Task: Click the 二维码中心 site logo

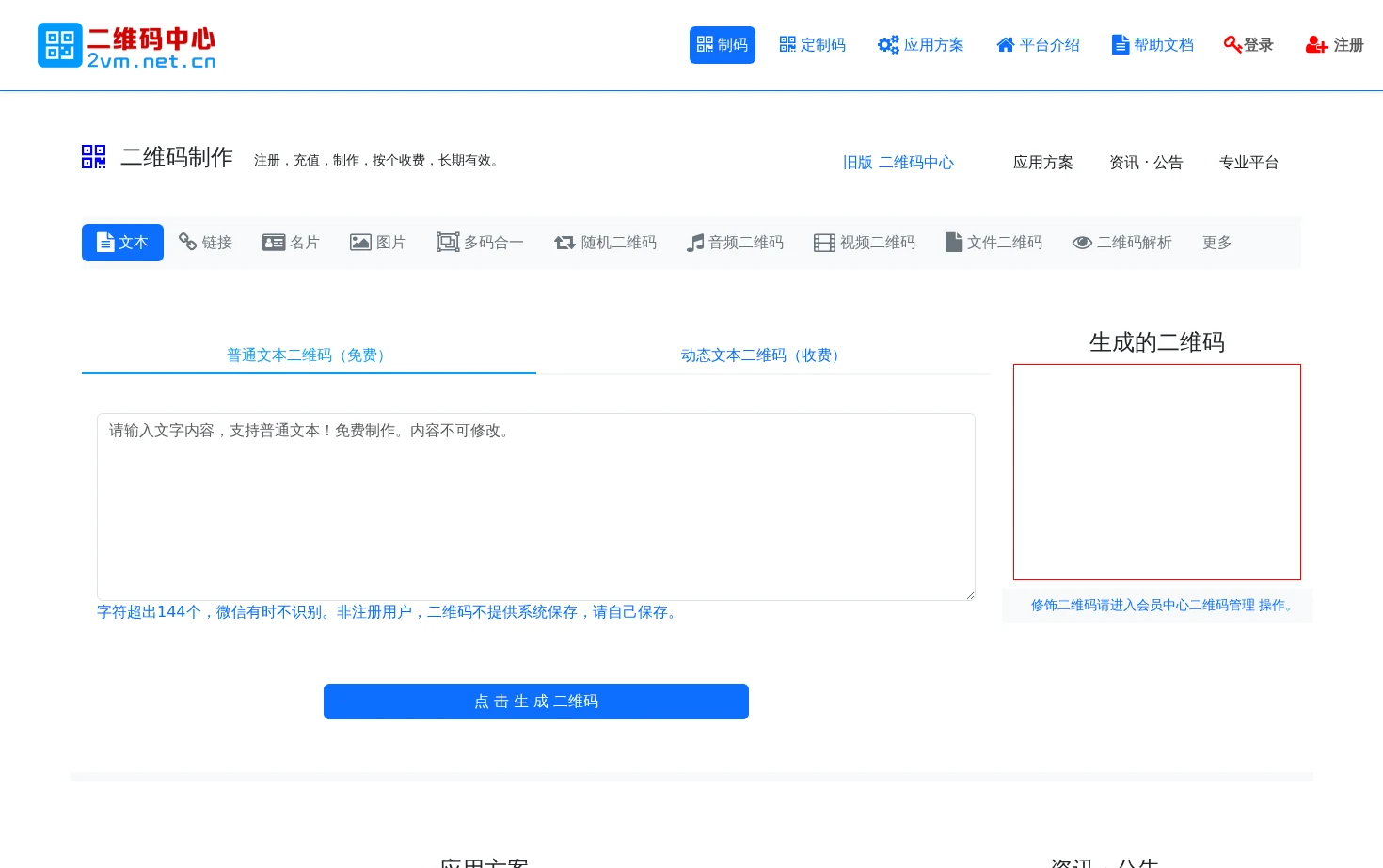Action: pyautogui.click(x=127, y=46)
